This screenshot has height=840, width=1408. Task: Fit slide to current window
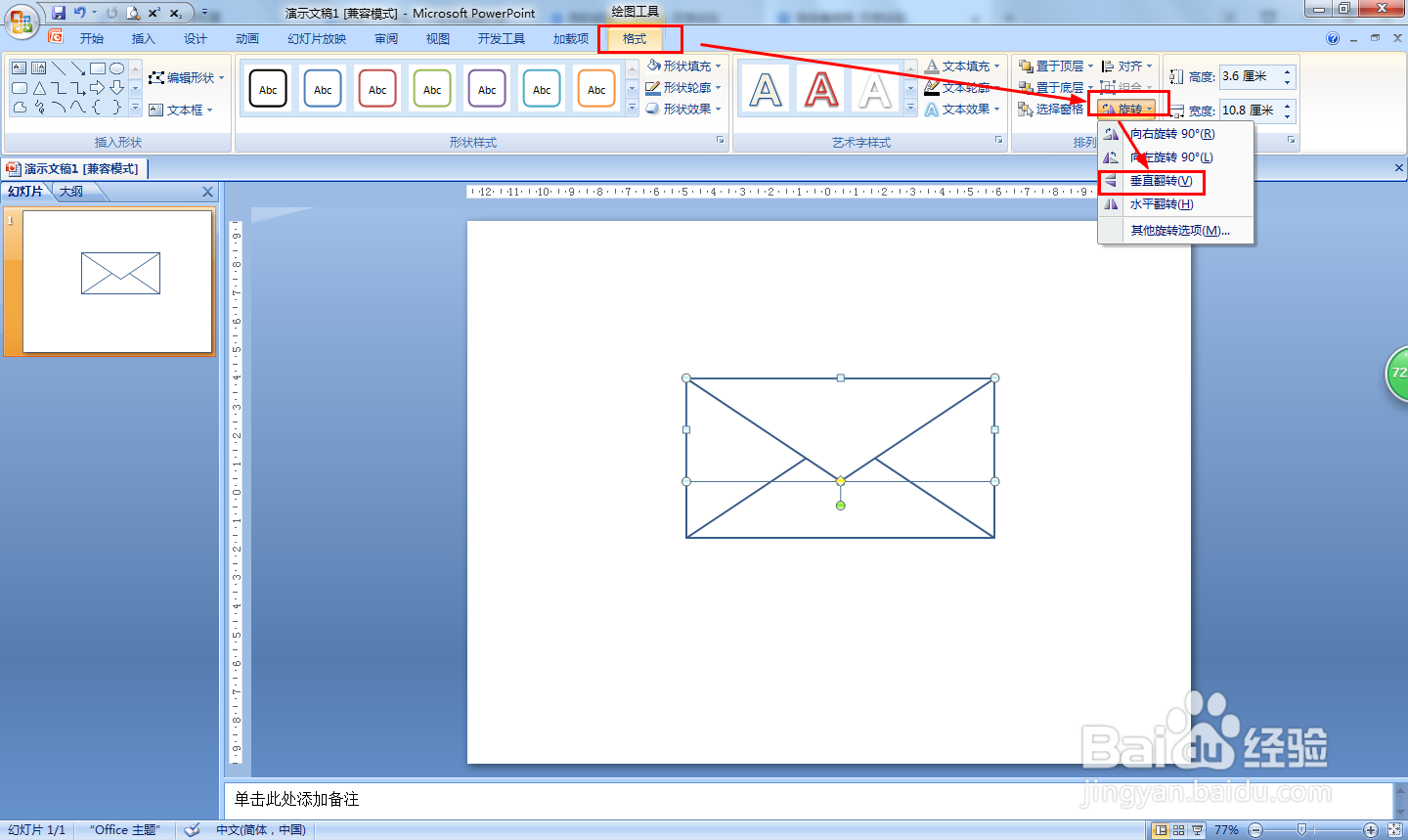coord(1395,829)
